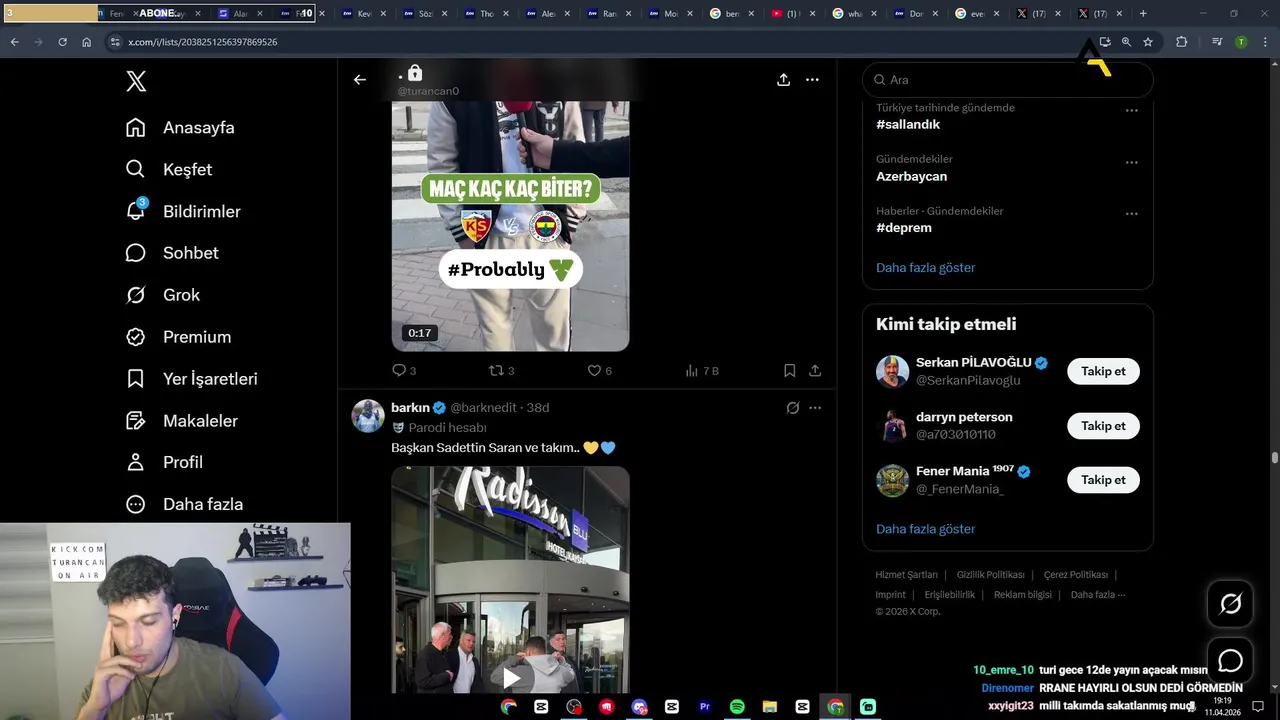Screen dimensions: 1280x720
Task: Bookmark this page with star icon
Action: (1148, 42)
